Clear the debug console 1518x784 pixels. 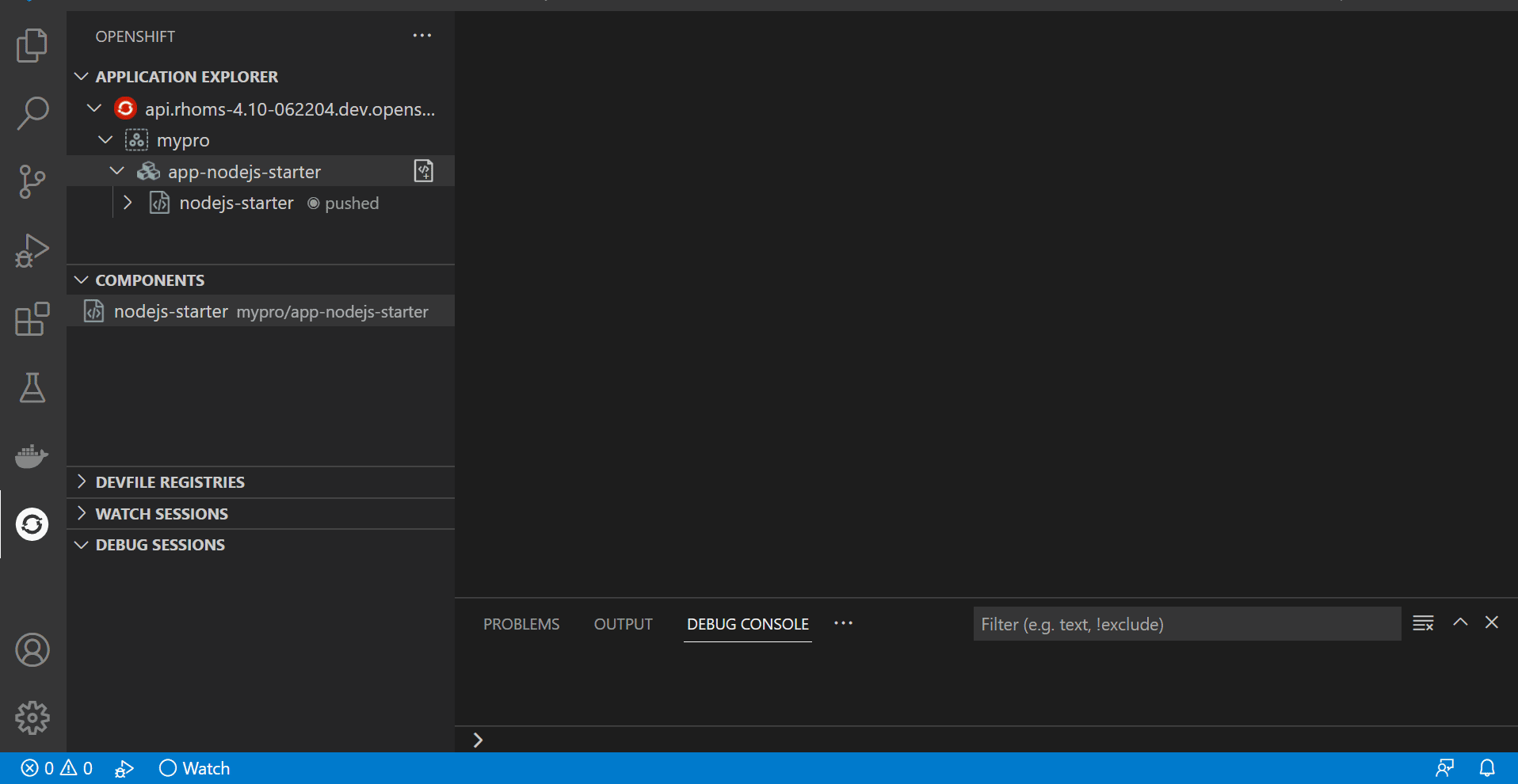[x=1423, y=623]
